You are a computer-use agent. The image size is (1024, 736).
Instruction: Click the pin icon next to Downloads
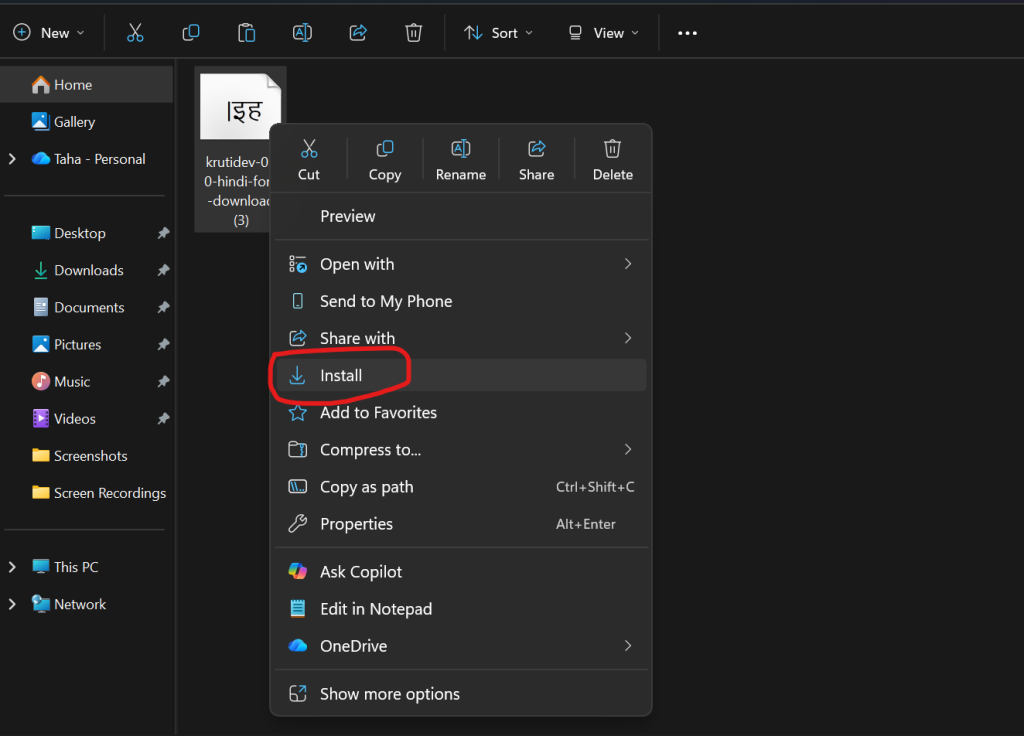pos(163,270)
